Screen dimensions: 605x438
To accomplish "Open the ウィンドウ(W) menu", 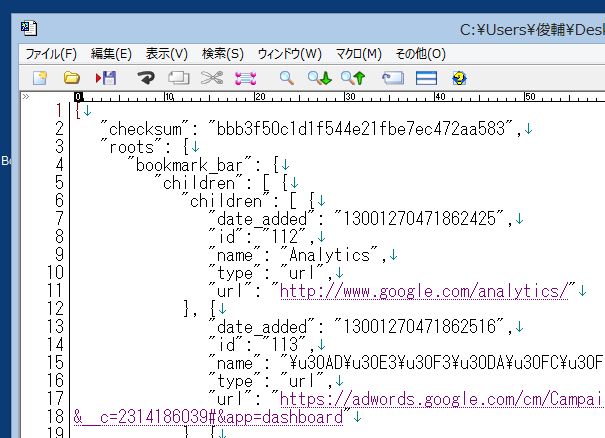I will (x=289, y=54).
